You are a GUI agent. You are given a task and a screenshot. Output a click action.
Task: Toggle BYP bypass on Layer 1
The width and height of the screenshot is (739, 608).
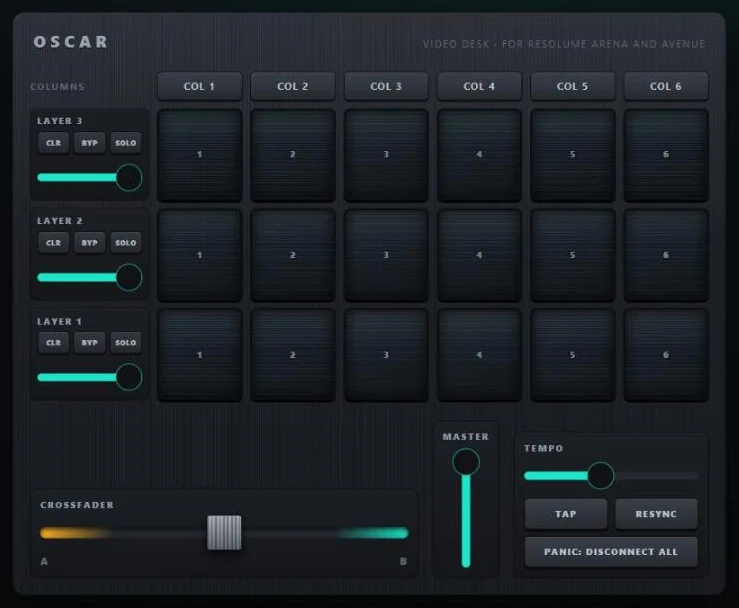[90, 343]
